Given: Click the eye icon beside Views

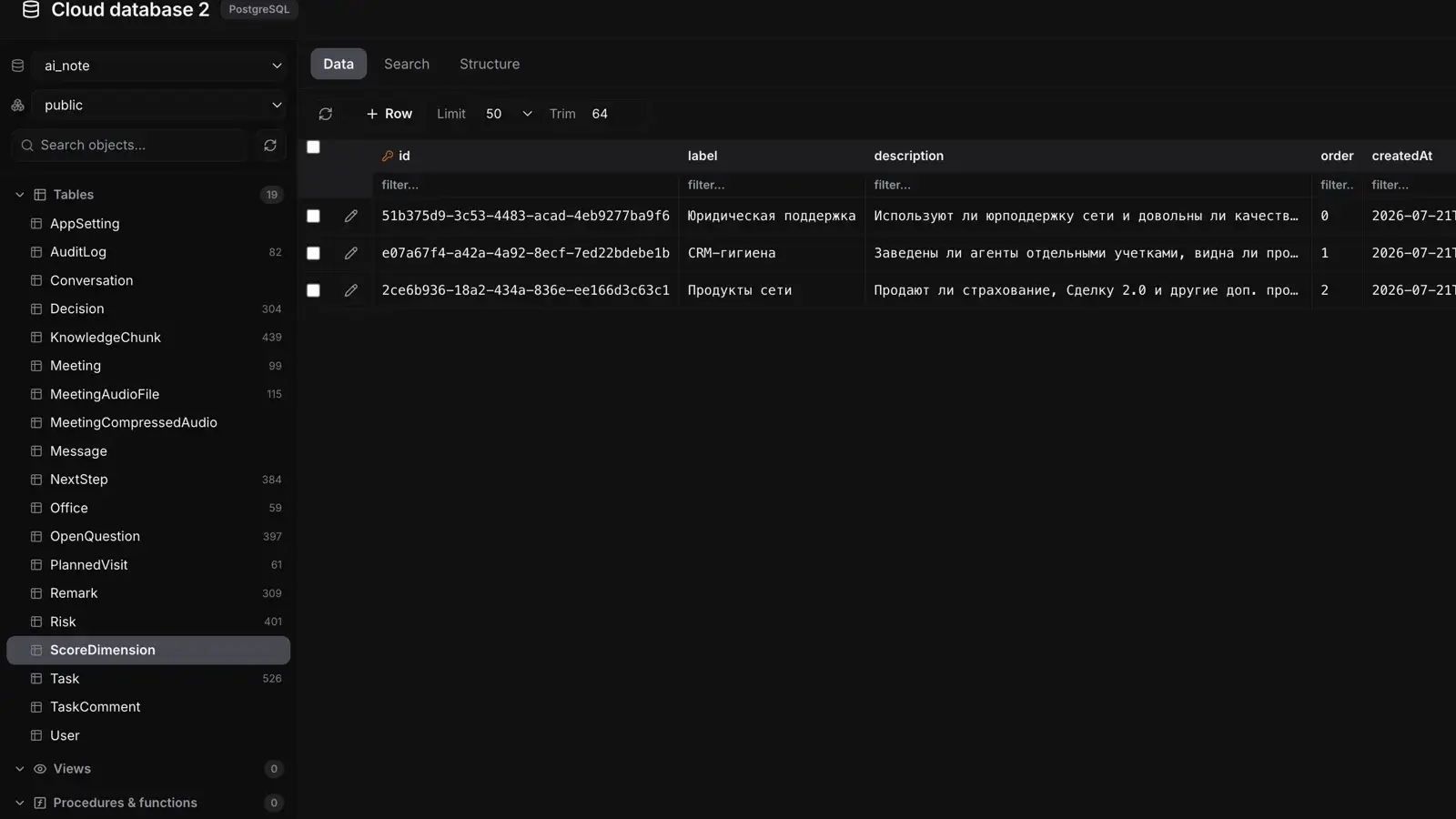Looking at the screenshot, I should (x=40, y=769).
